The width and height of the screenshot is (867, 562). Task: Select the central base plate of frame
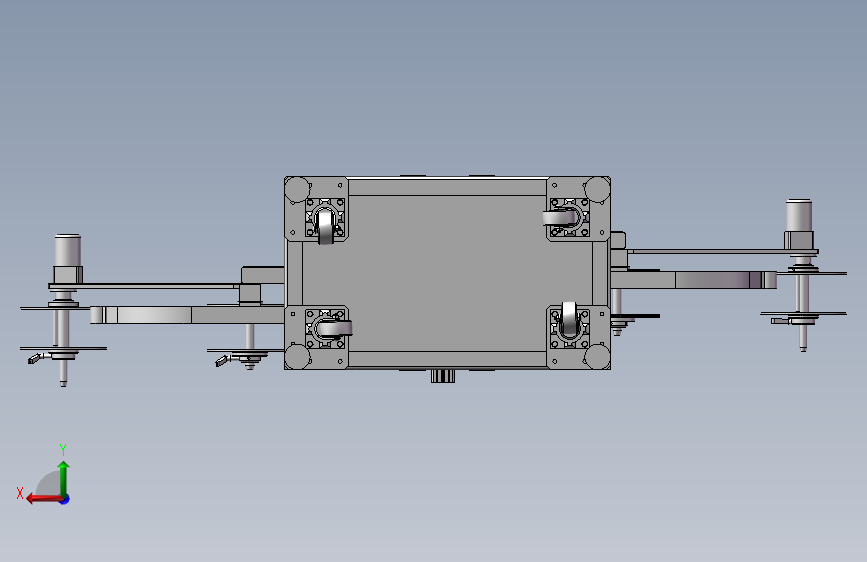coord(448,273)
